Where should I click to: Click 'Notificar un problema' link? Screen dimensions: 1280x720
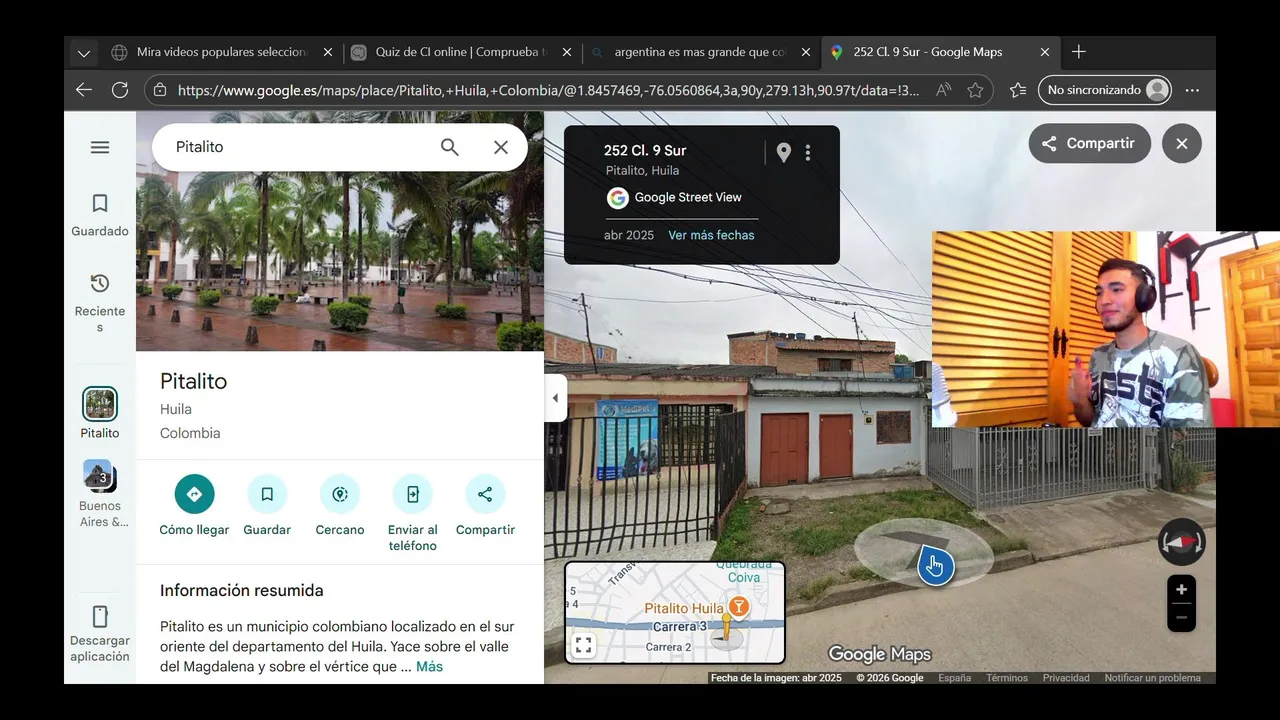pos(1152,678)
